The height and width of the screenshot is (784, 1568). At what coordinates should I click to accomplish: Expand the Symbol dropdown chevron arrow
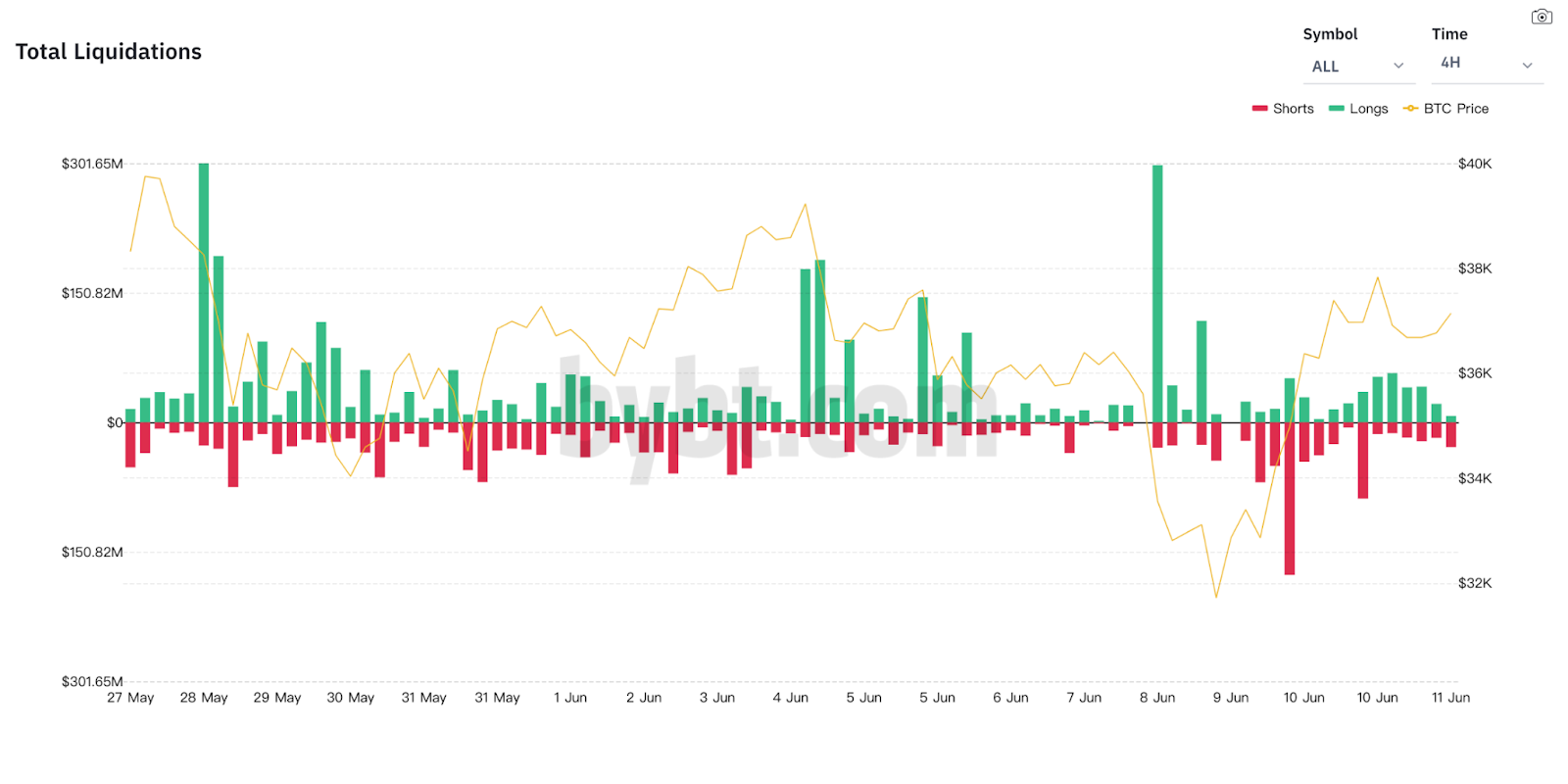click(1398, 67)
